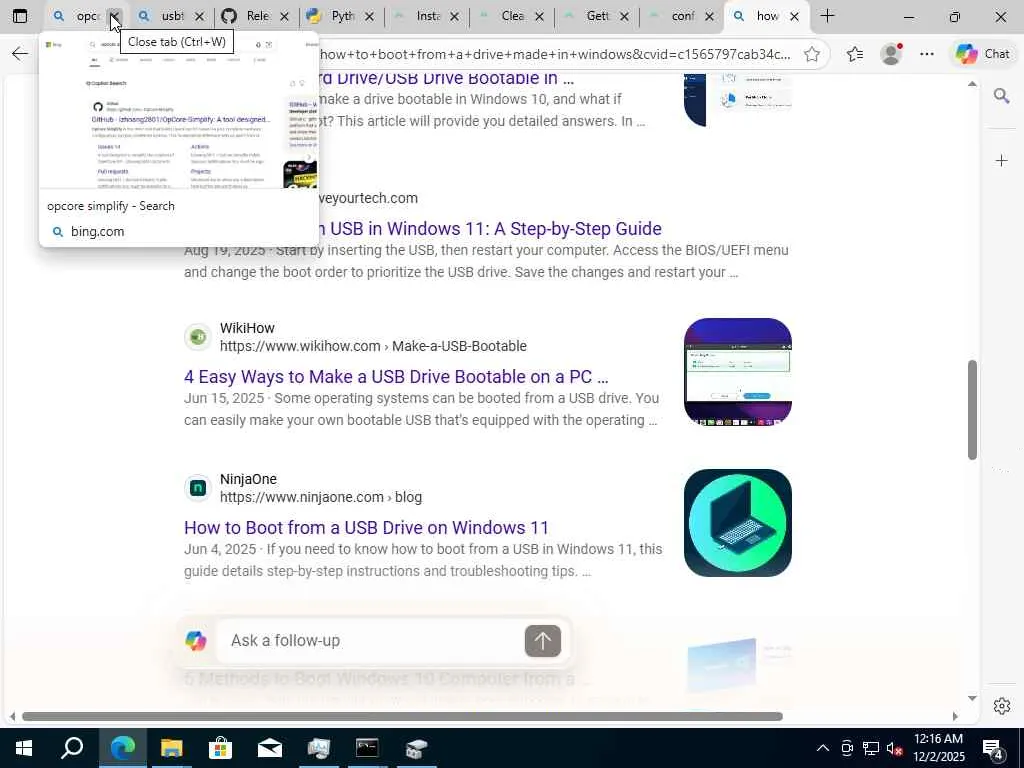
Task: Click the NinjaOne site favicon
Action: 197,488
